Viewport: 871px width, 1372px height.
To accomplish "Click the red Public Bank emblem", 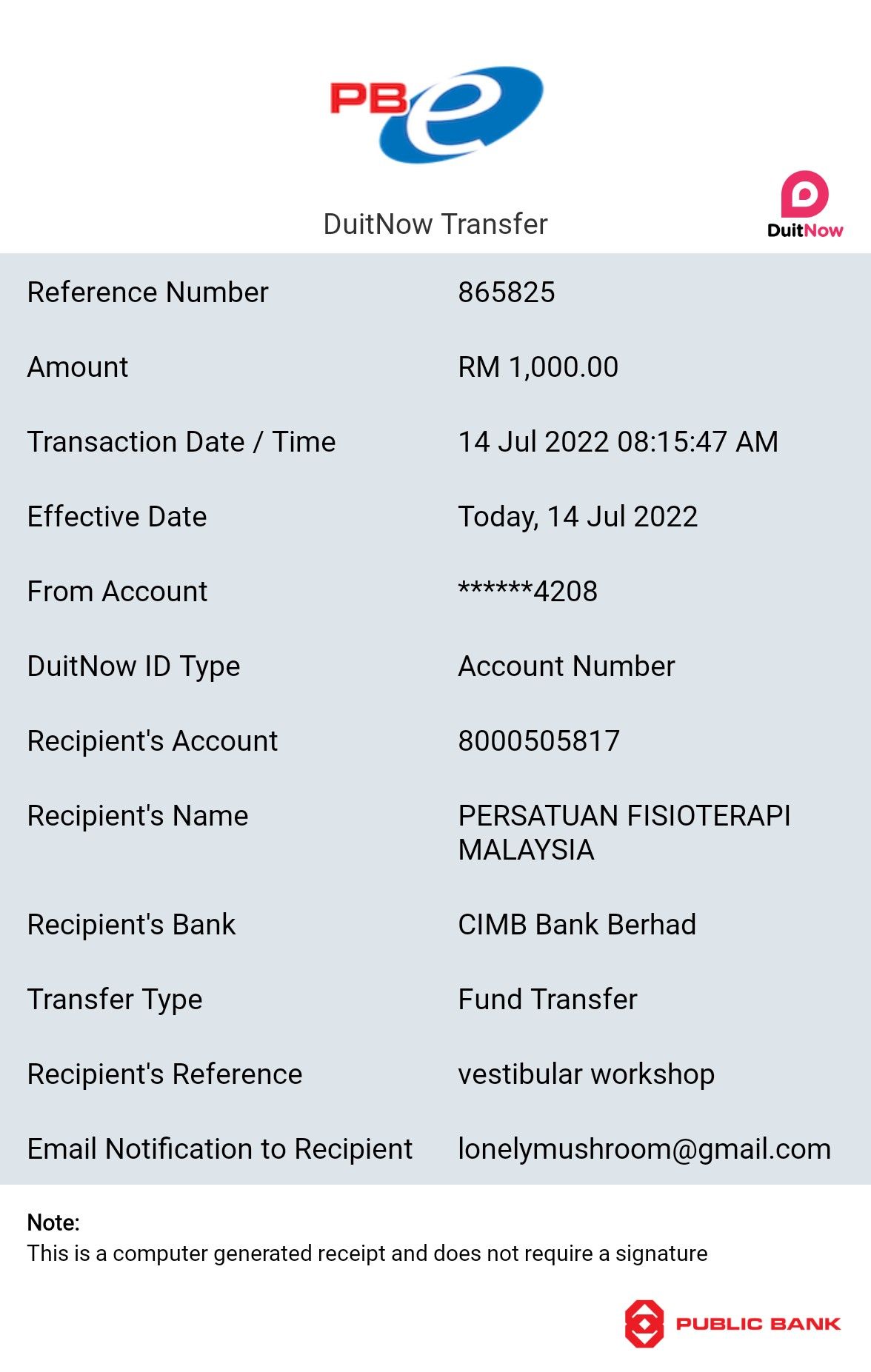I will [x=644, y=1323].
